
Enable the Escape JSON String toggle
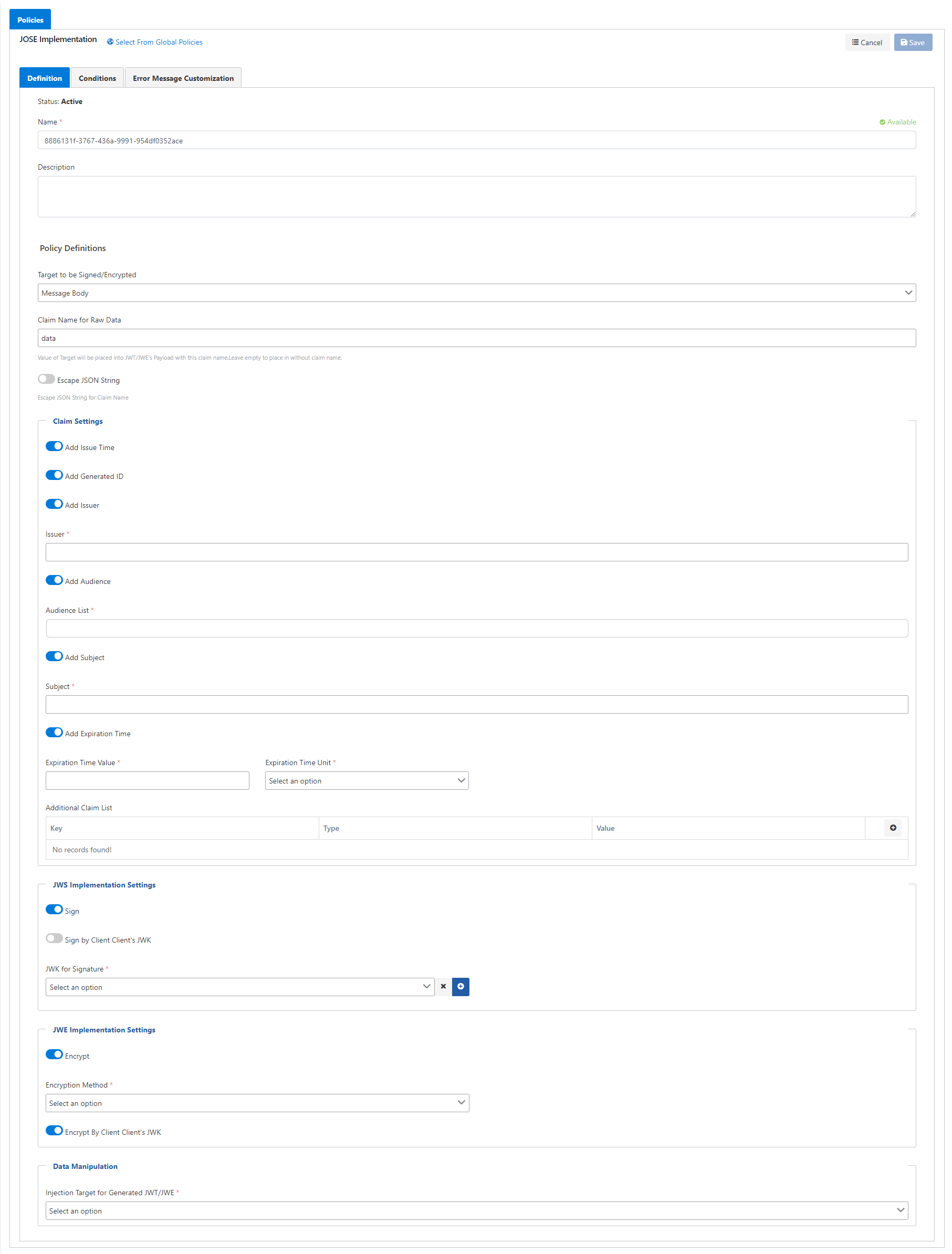click(x=47, y=379)
